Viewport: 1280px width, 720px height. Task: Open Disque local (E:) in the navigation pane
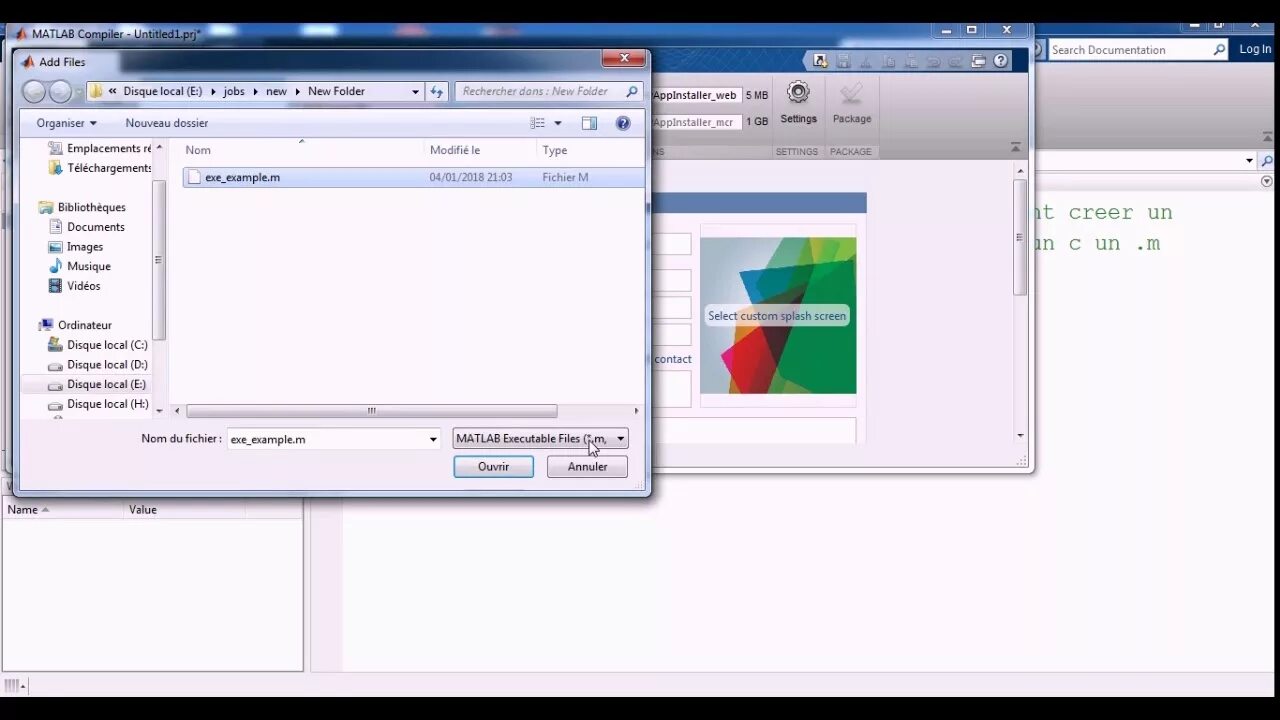click(x=98, y=384)
